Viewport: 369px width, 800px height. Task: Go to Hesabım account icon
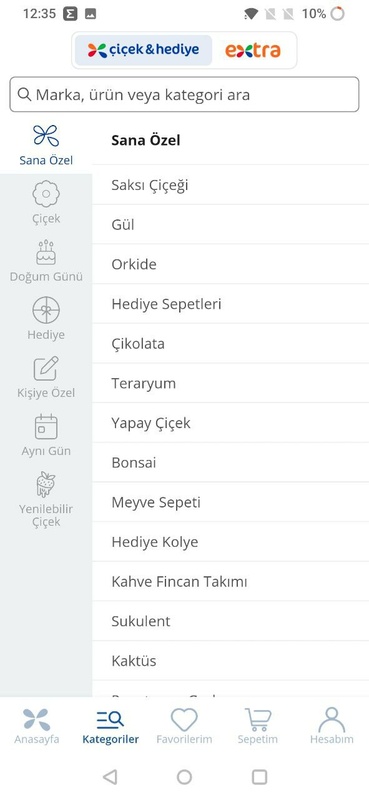[x=332, y=719]
